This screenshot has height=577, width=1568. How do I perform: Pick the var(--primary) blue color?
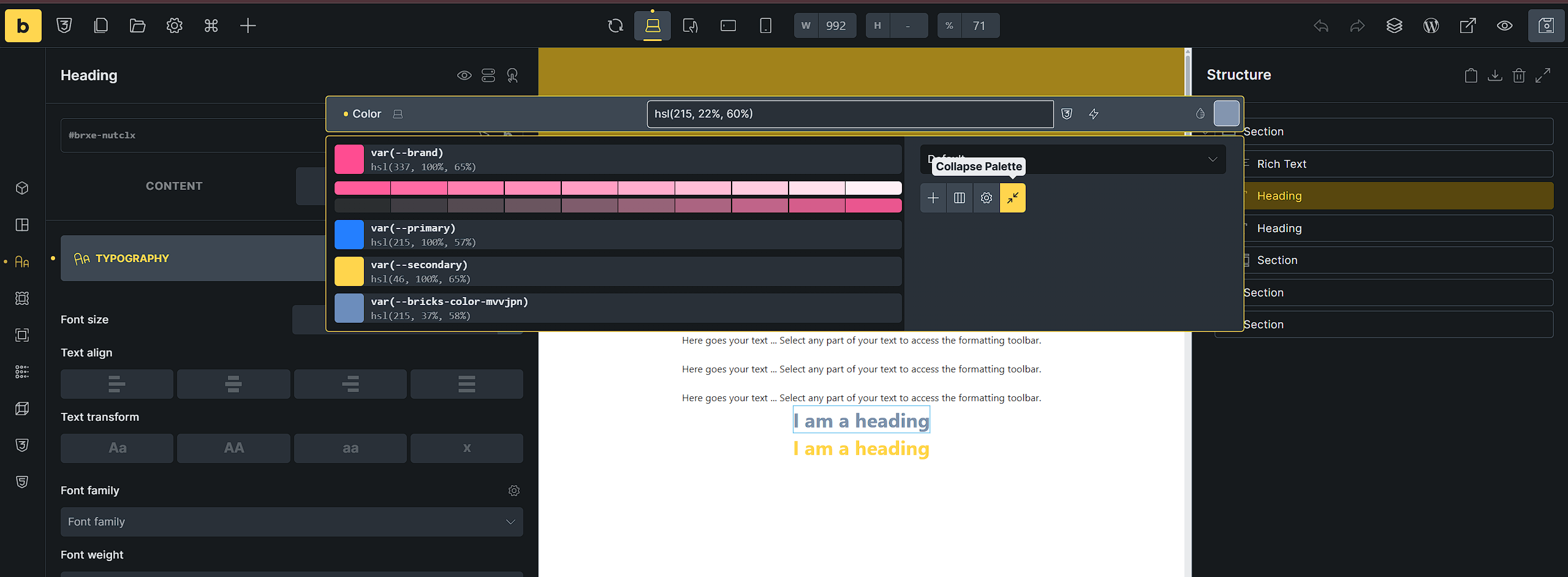(618, 235)
